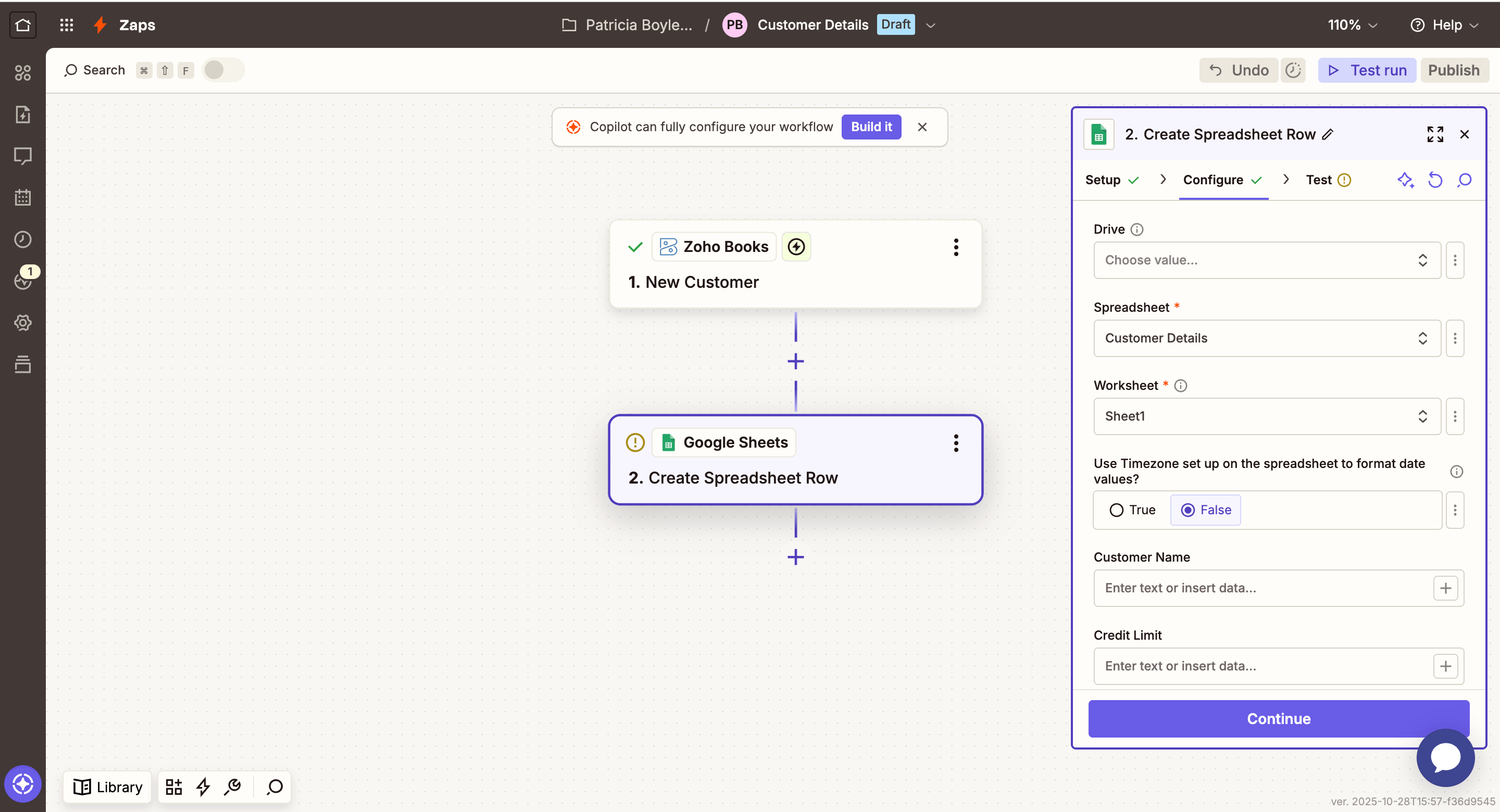Open the AI sparkle assistant icon in panel
Image resolution: width=1500 pixels, height=812 pixels.
(1405, 180)
